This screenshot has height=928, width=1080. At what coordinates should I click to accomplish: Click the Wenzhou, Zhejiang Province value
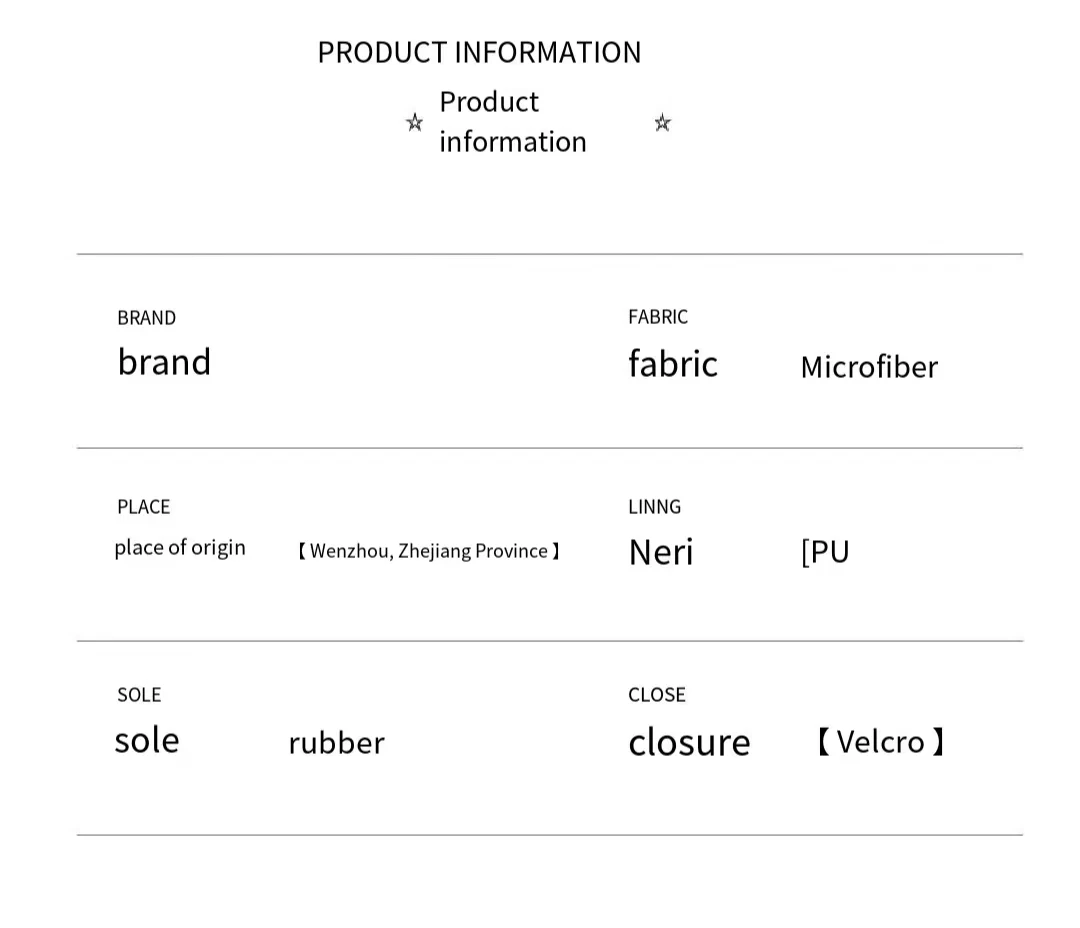[x=429, y=551]
